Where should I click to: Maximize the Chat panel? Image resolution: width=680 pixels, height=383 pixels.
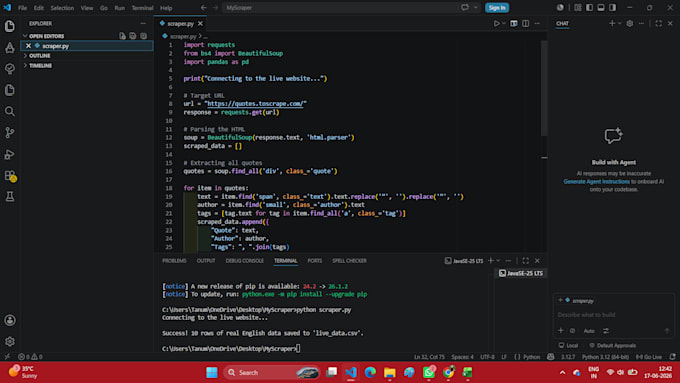[x=659, y=23]
